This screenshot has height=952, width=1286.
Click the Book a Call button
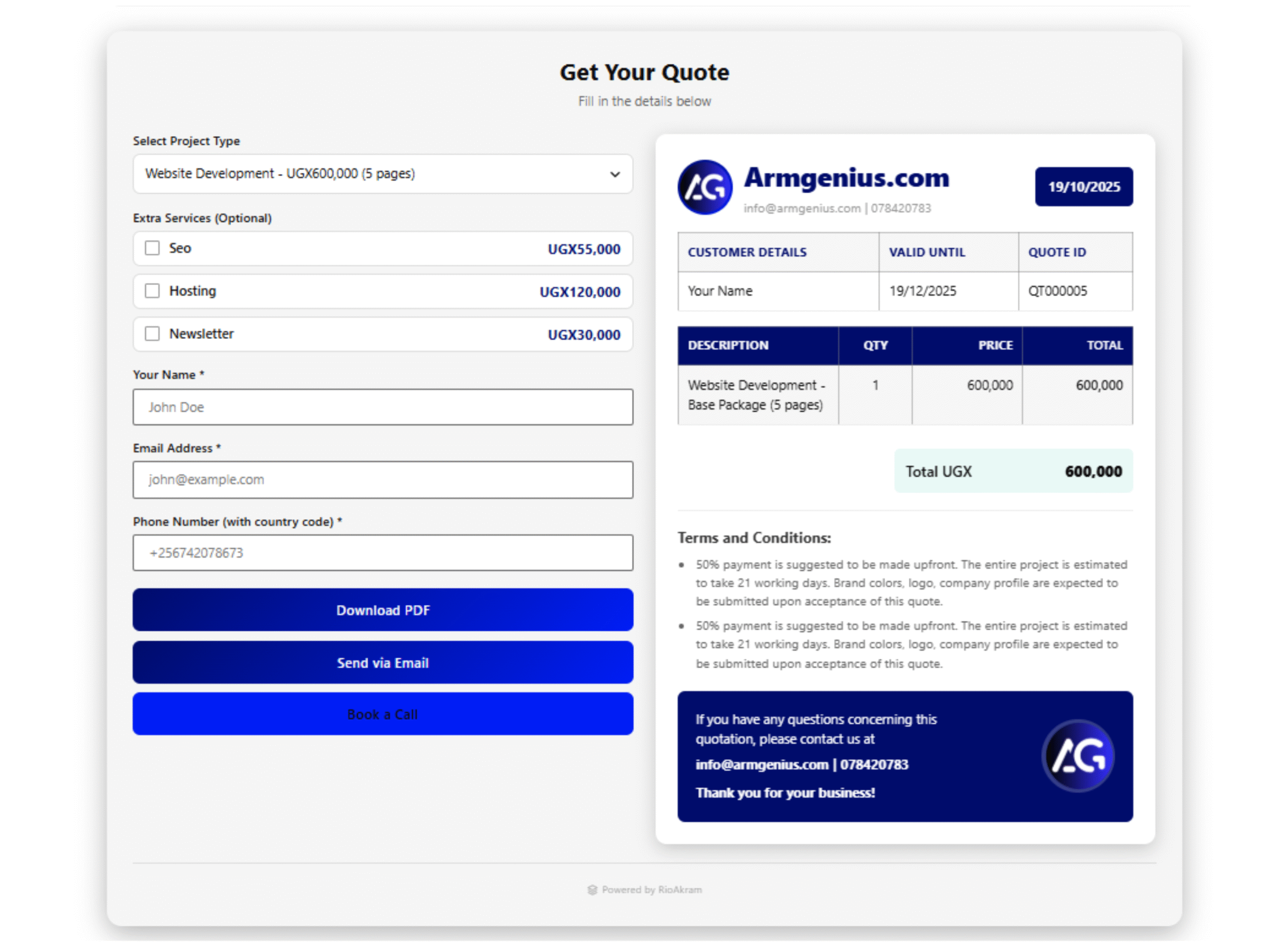382,714
